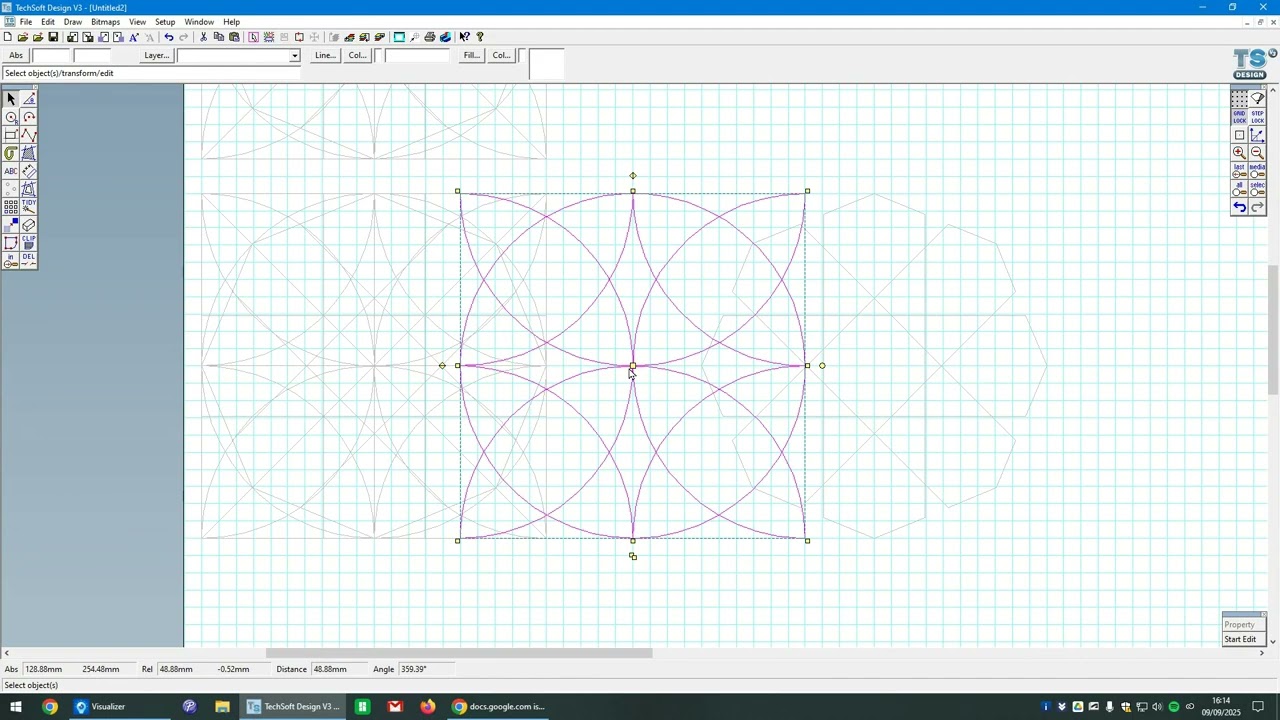Click the large fill preview box
This screenshot has height=720, width=1280.
(x=546, y=64)
